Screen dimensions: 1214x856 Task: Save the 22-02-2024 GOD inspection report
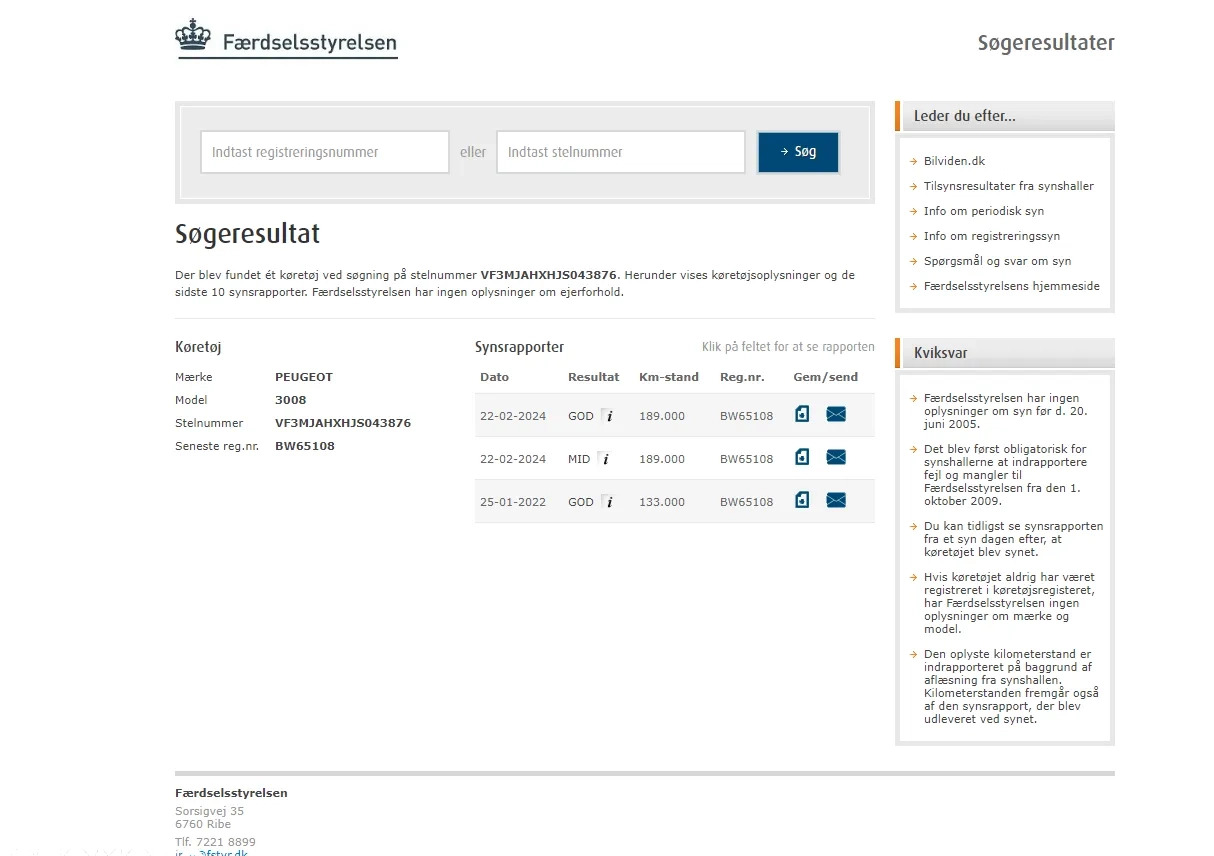tap(802, 414)
